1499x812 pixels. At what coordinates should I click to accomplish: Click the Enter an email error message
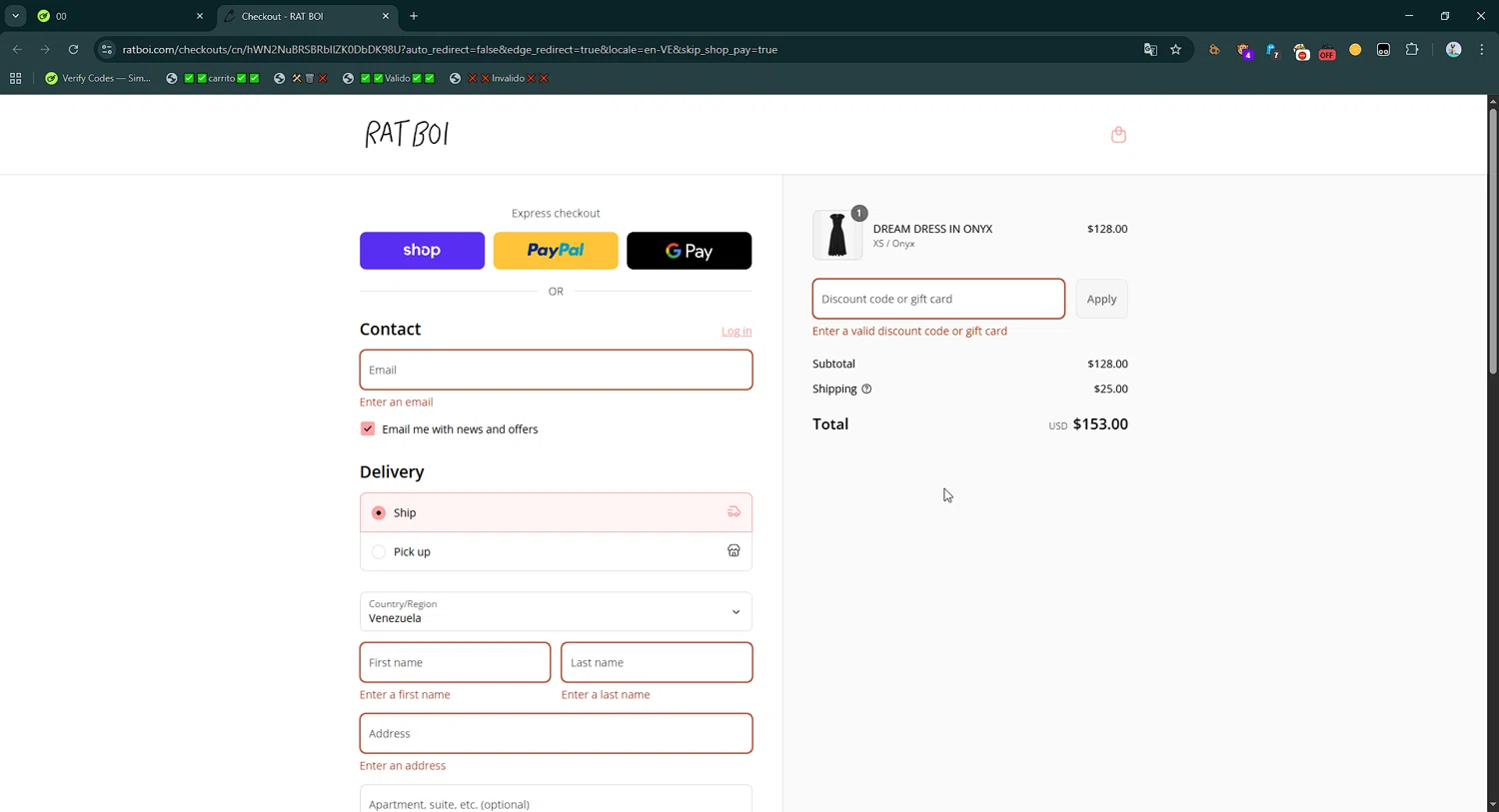(x=396, y=403)
